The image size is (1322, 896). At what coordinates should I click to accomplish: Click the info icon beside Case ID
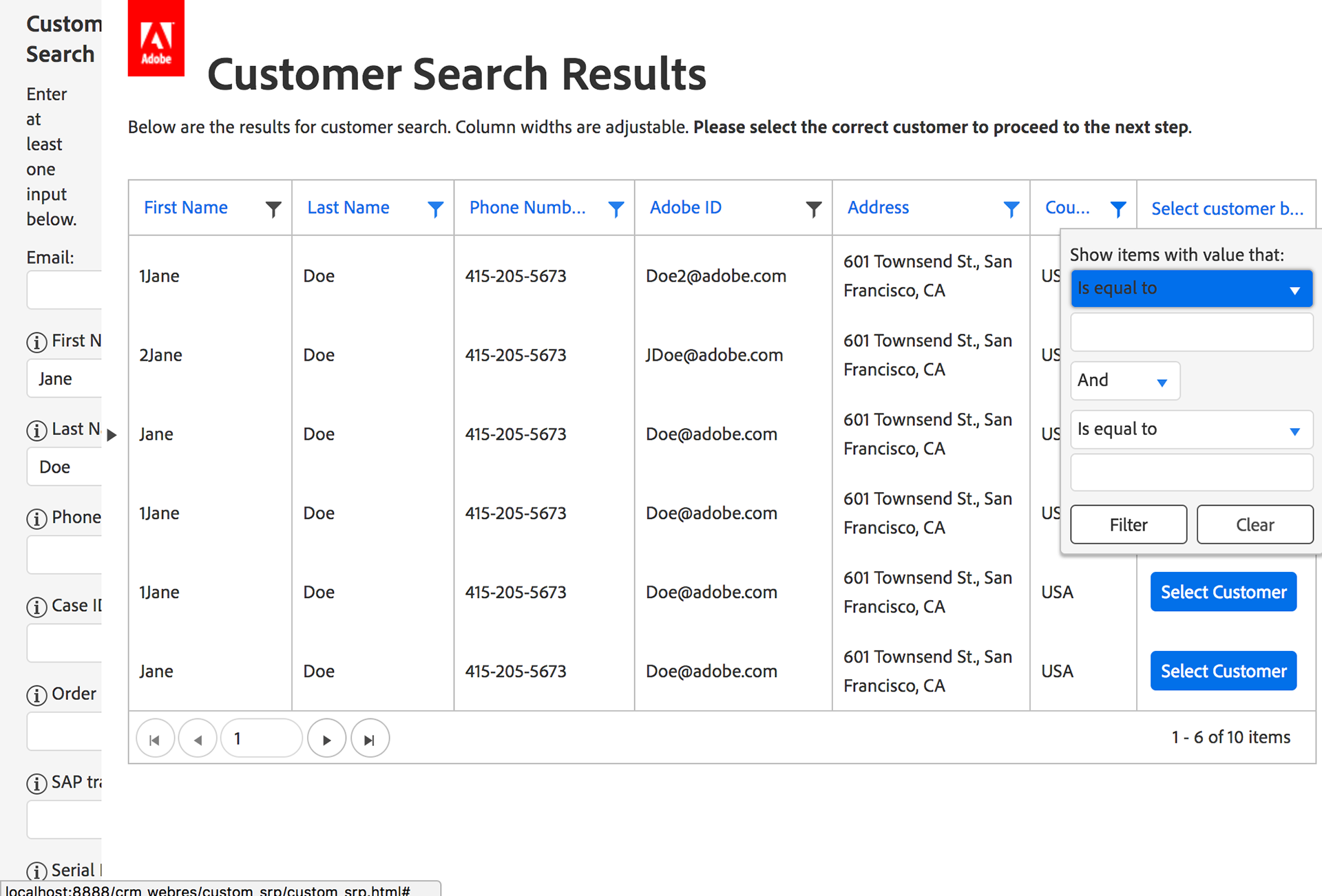coord(36,607)
